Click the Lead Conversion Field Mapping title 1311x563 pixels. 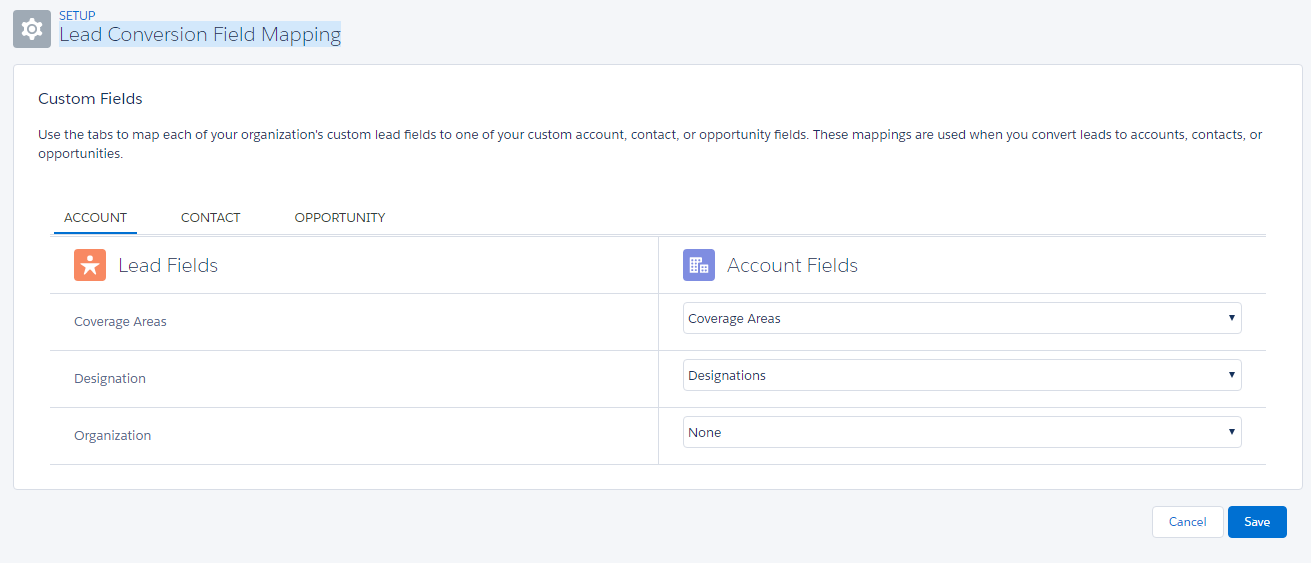200,35
